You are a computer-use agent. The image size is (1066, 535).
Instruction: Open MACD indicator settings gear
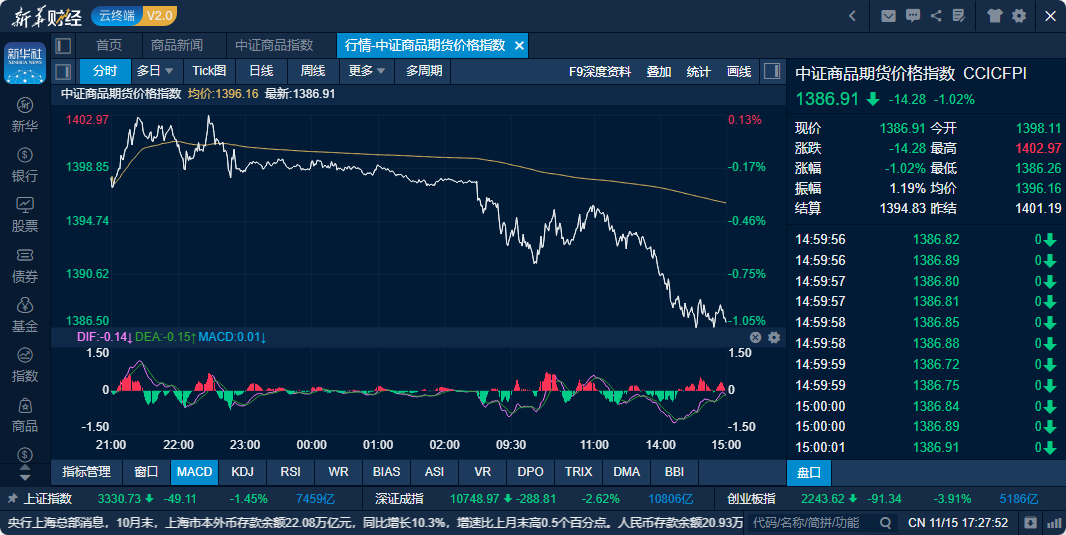(x=773, y=338)
